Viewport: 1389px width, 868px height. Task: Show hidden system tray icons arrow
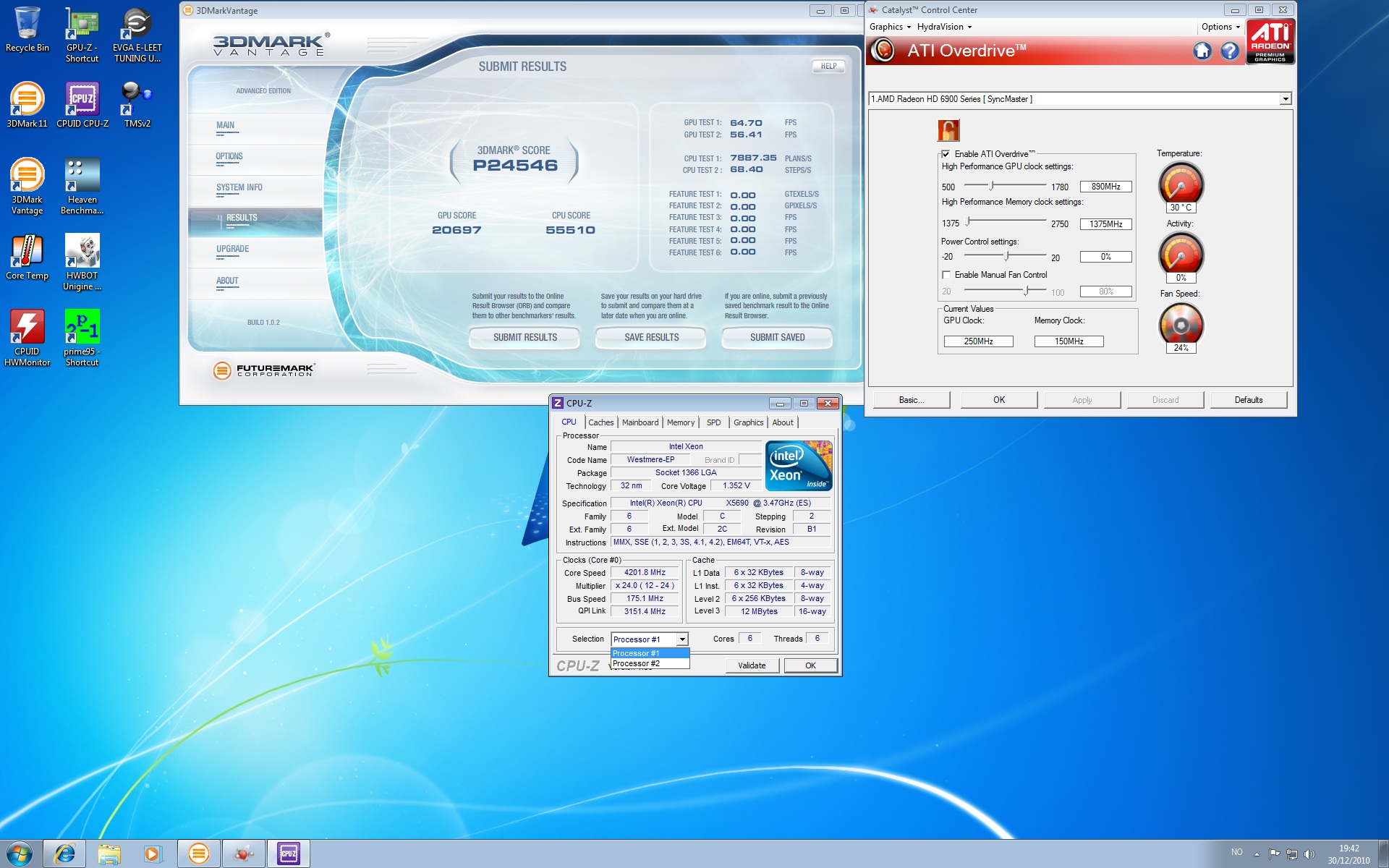pos(1257,854)
